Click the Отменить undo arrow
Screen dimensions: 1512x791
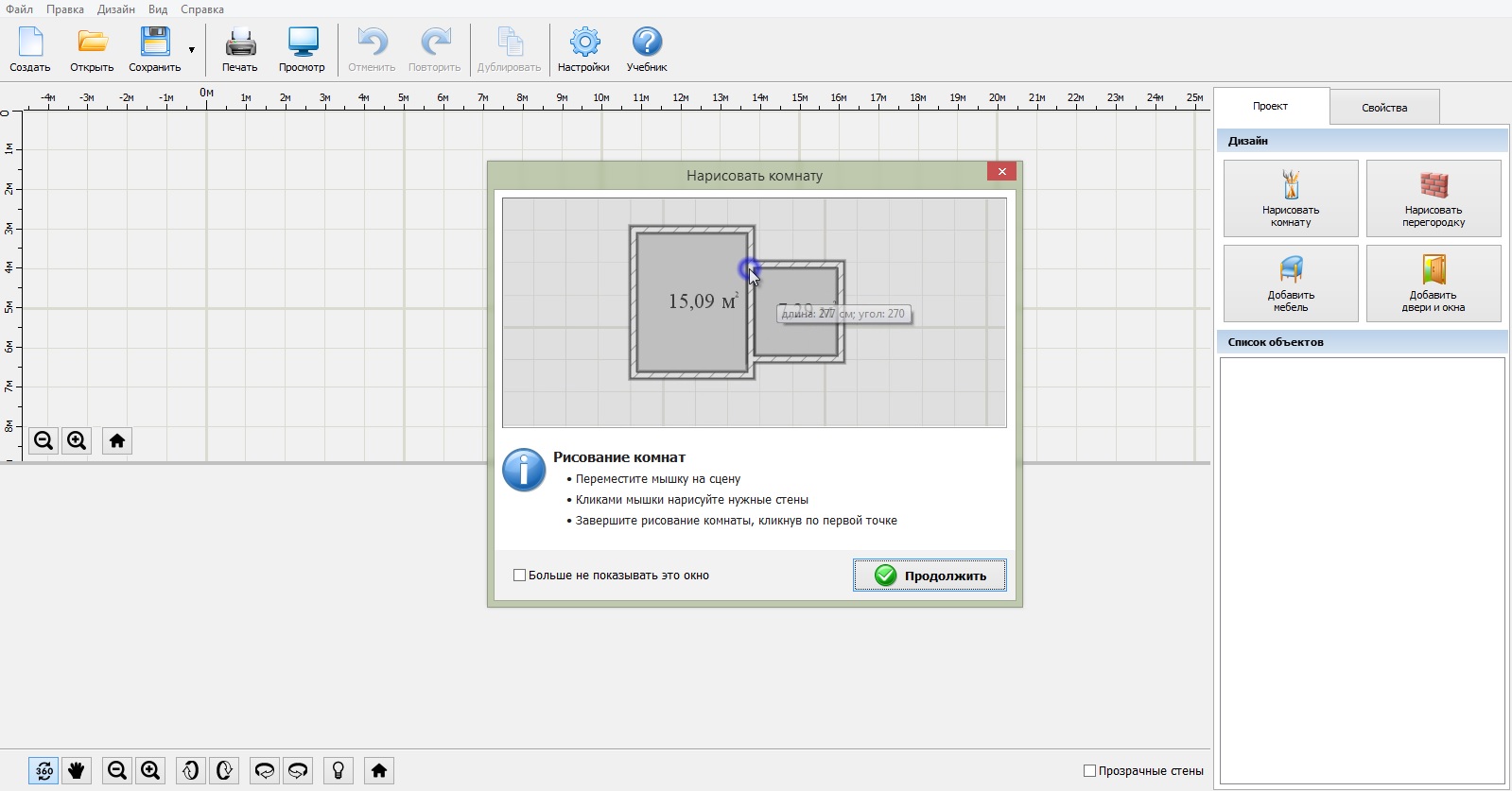(372, 49)
